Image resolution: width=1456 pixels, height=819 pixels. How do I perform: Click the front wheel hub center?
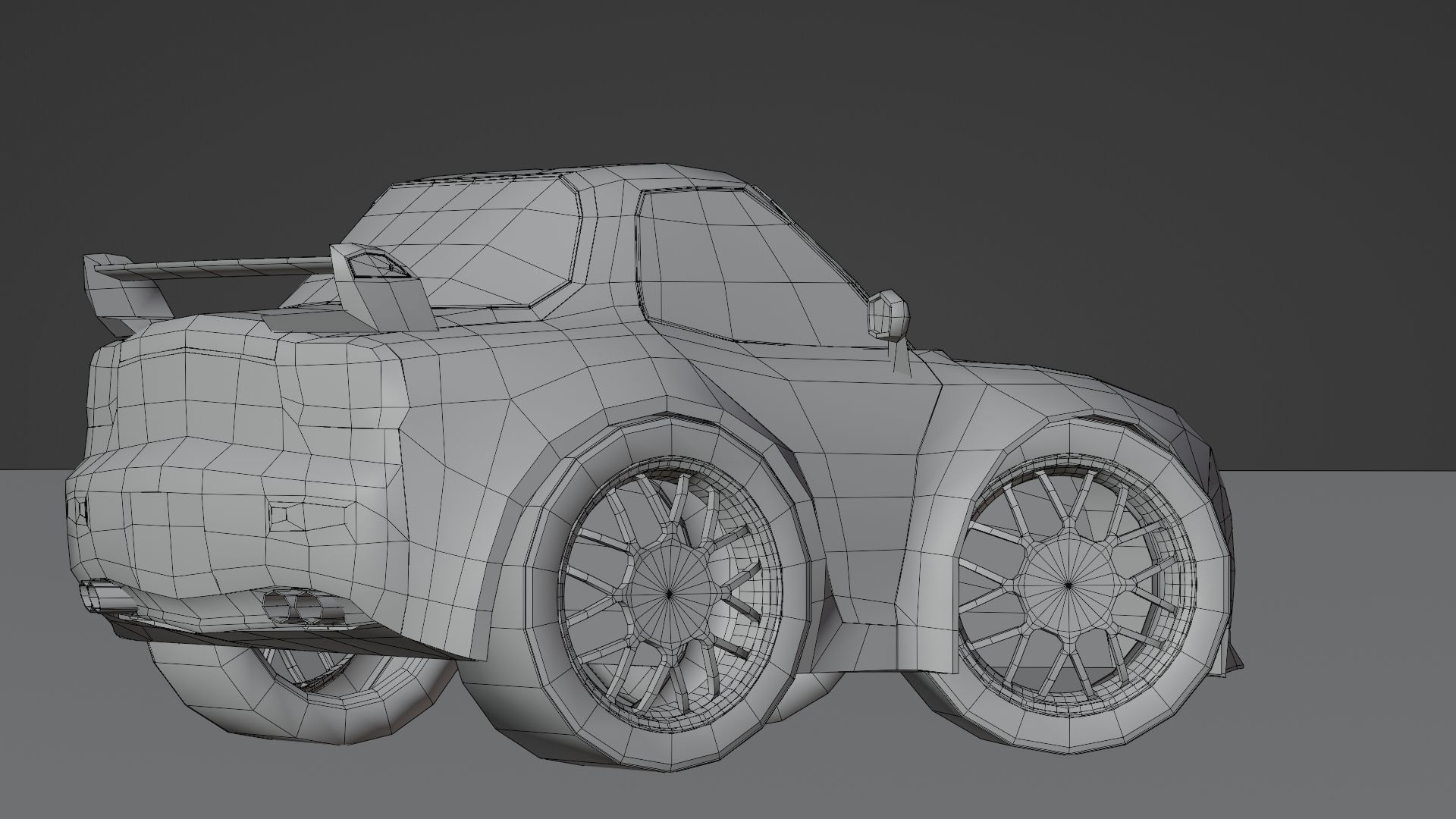pyautogui.click(x=1068, y=585)
